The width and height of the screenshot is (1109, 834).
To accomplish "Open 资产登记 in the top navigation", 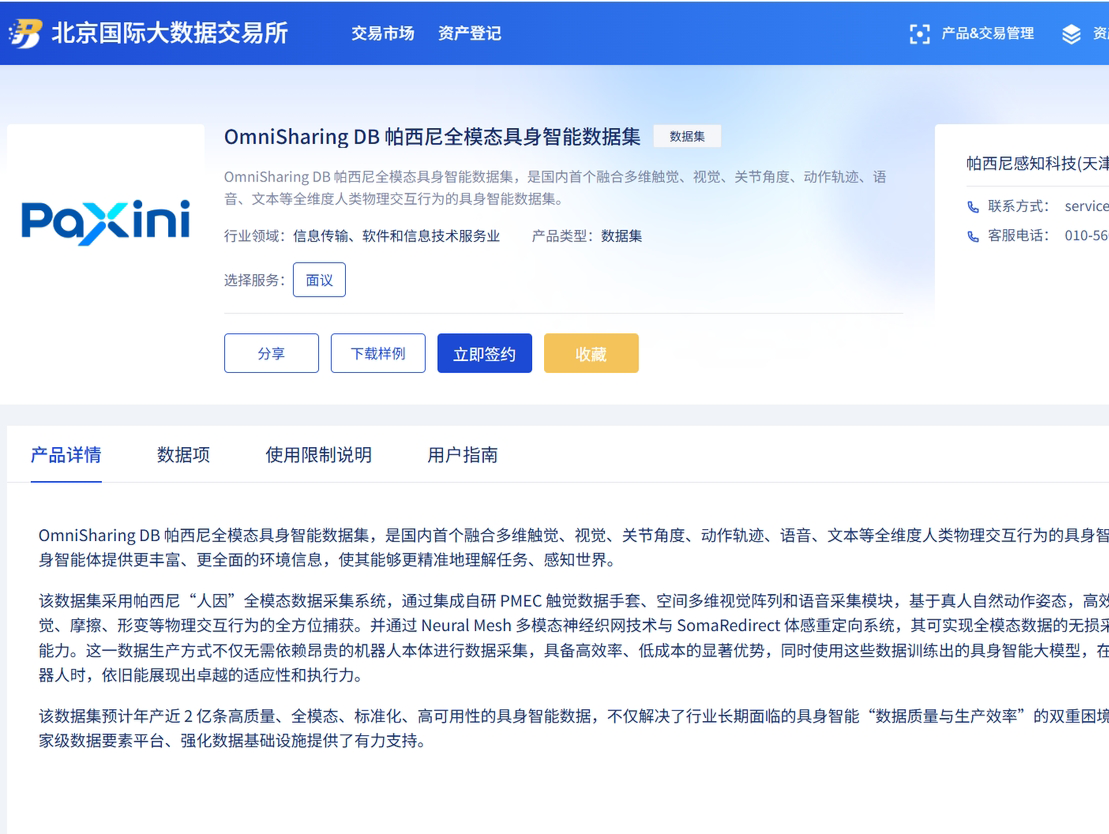I will pos(470,33).
